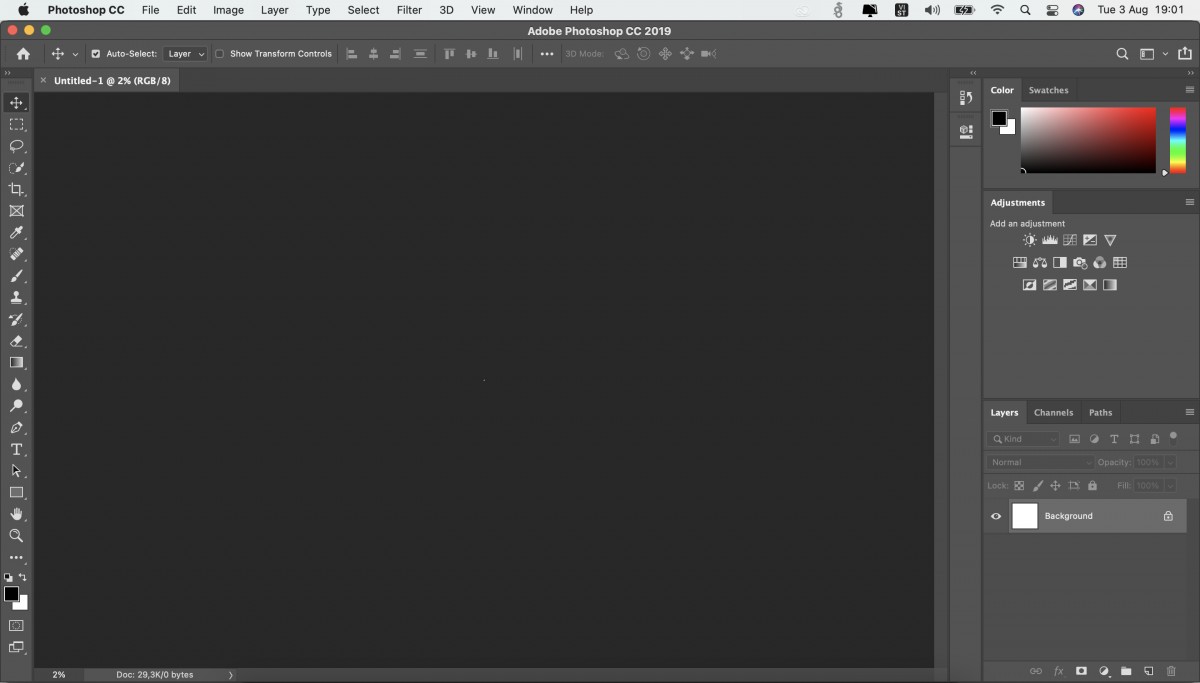Select the Quick Selection tool

(x=16, y=168)
